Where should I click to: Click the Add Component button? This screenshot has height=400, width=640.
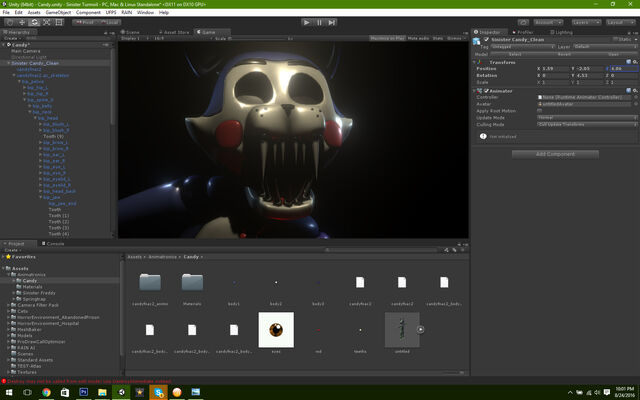tap(555, 154)
